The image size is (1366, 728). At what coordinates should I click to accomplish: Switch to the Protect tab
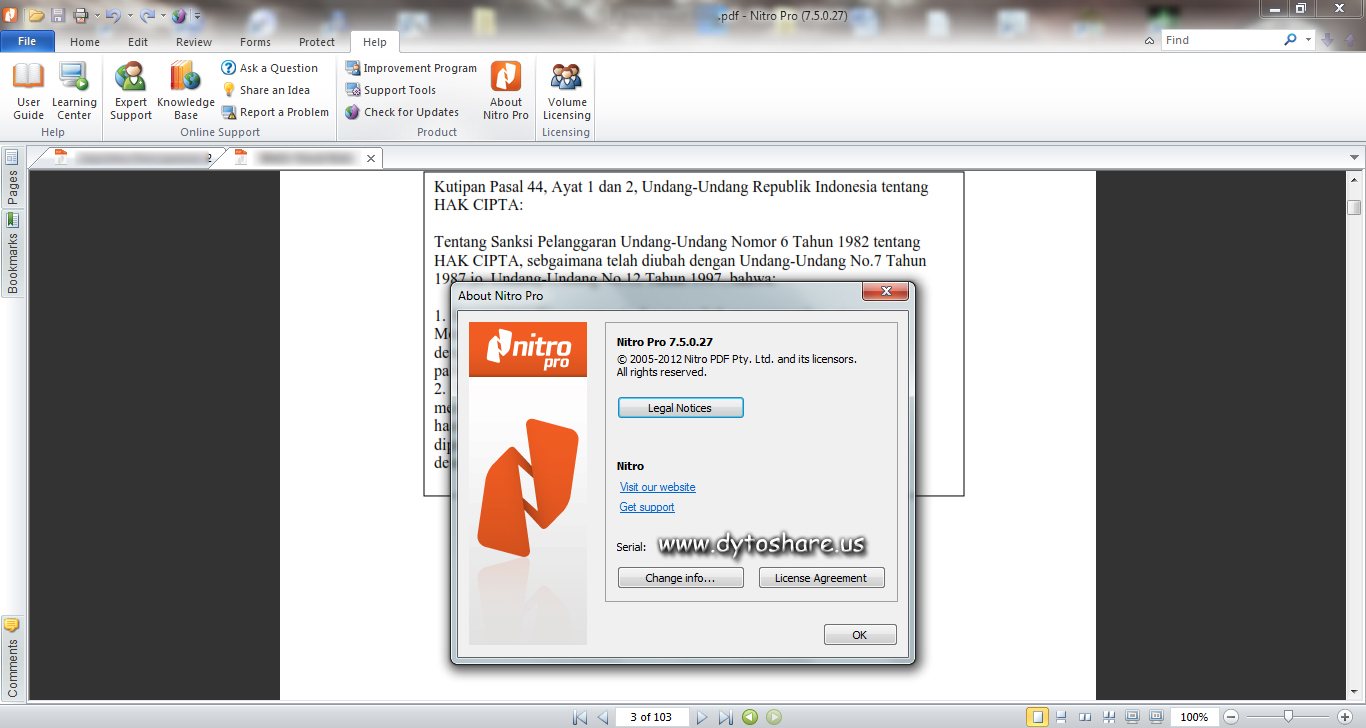click(317, 42)
